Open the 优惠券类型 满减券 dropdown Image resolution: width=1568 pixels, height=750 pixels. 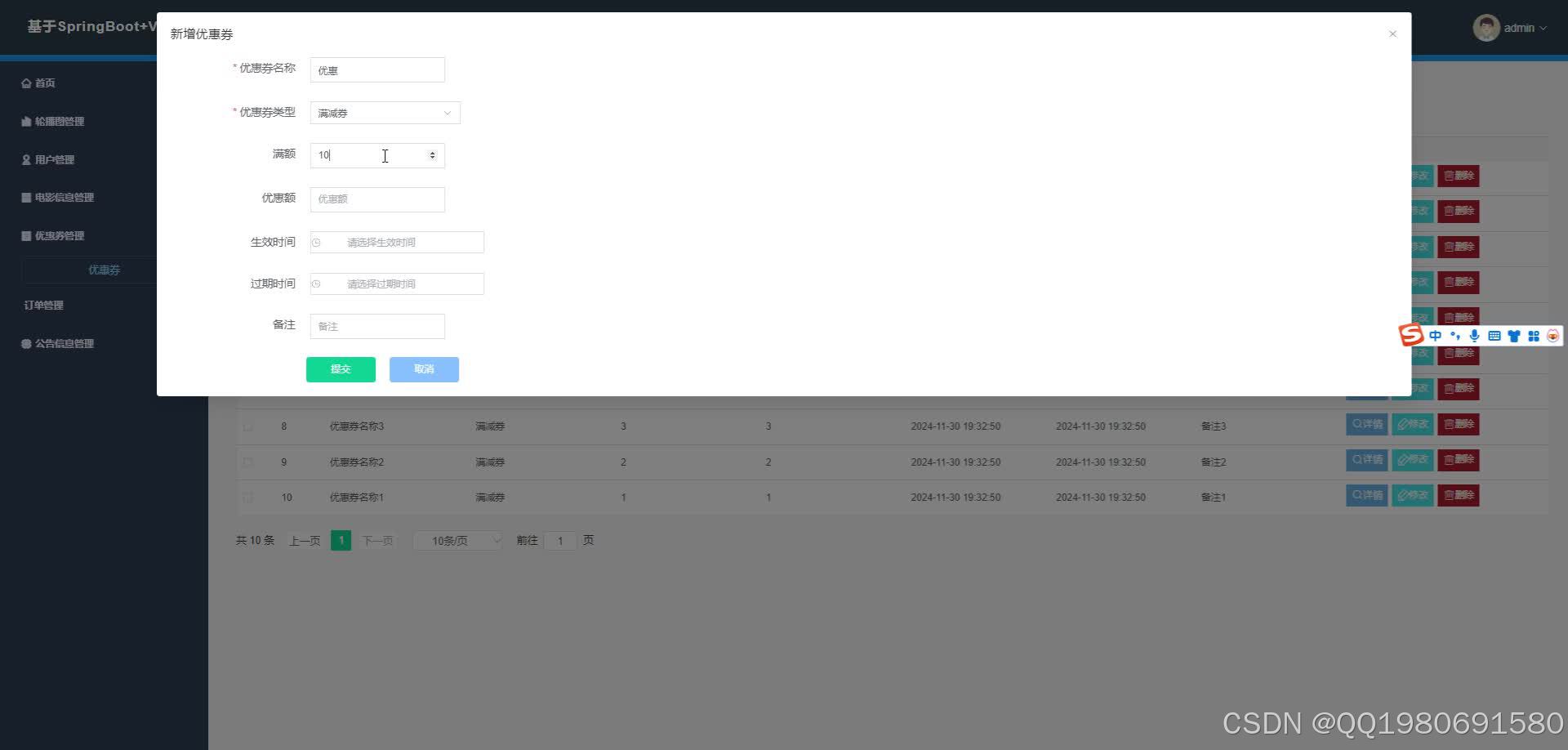385,113
